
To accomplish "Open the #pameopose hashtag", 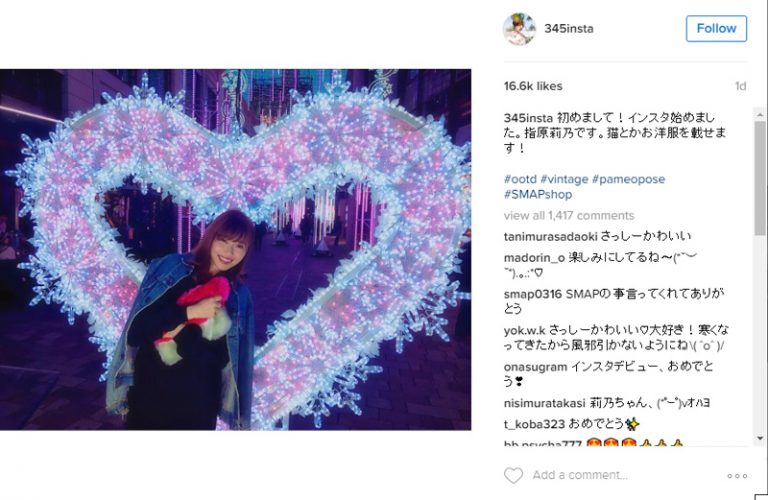I will (x=628, y=179).
